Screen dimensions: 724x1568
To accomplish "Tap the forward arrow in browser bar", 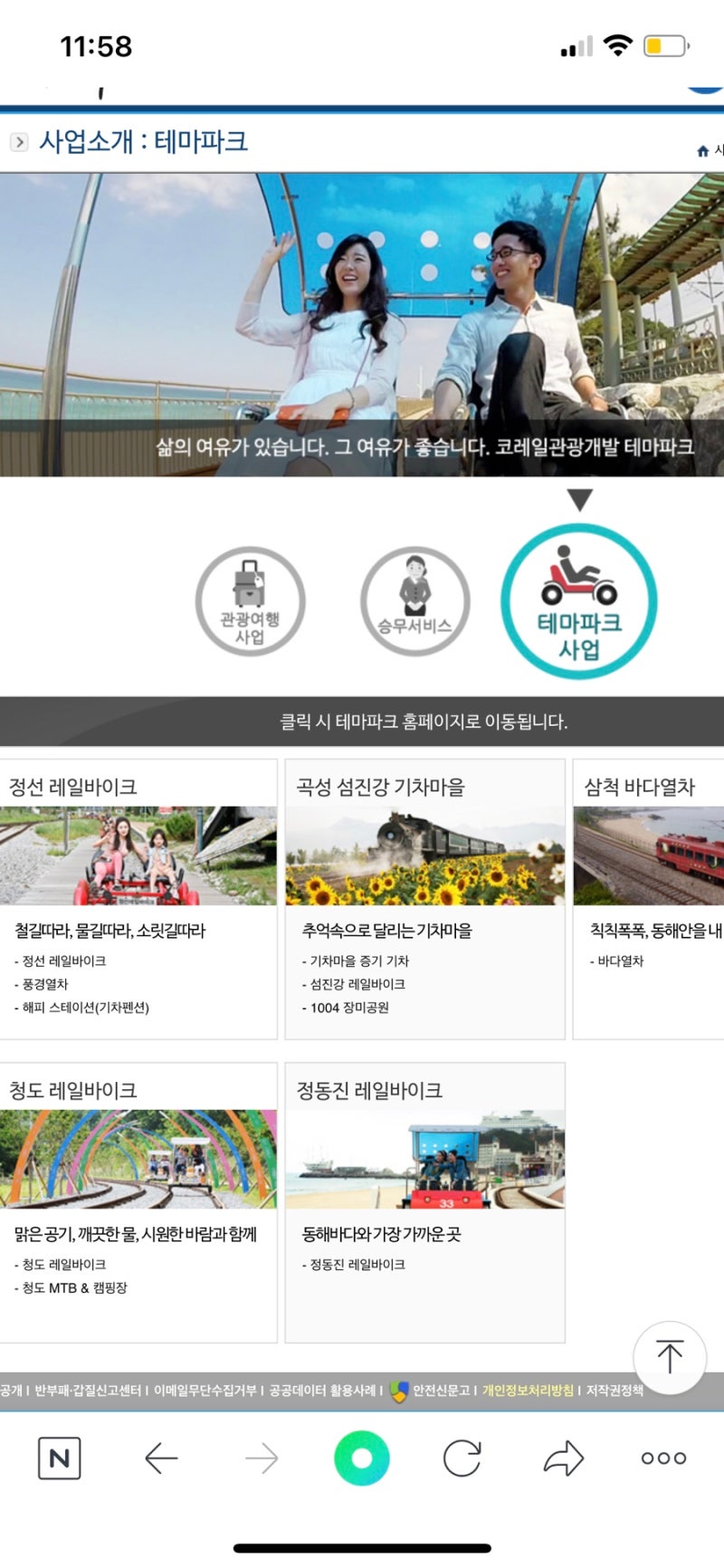I will point(262,1458).
